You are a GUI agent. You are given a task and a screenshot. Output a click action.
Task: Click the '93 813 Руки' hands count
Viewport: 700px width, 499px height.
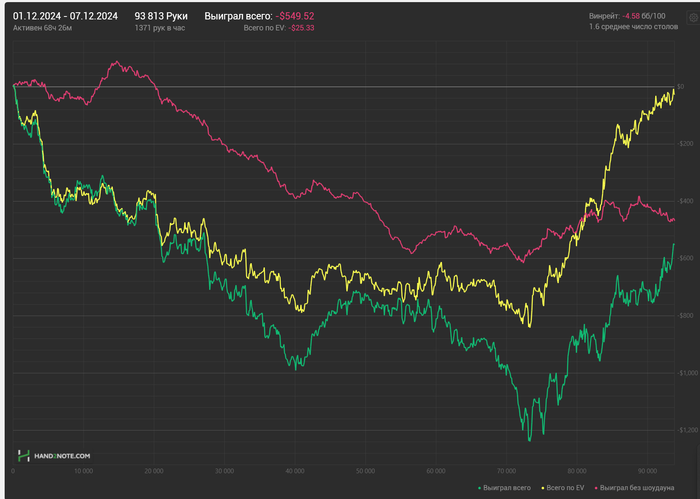pos(161,16)
